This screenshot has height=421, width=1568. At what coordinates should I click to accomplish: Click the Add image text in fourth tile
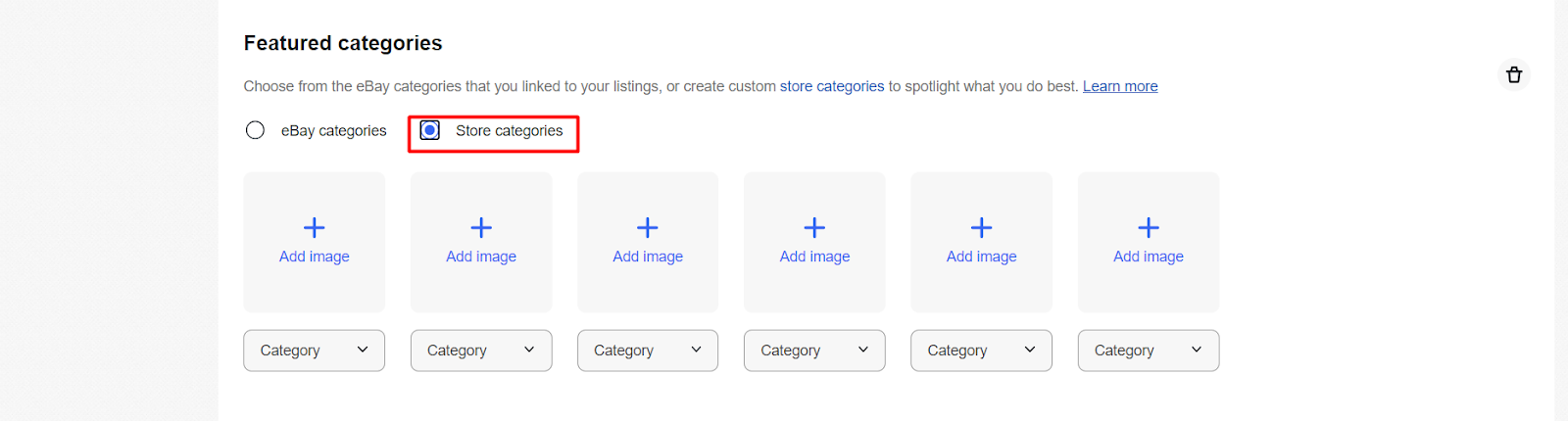814,257
